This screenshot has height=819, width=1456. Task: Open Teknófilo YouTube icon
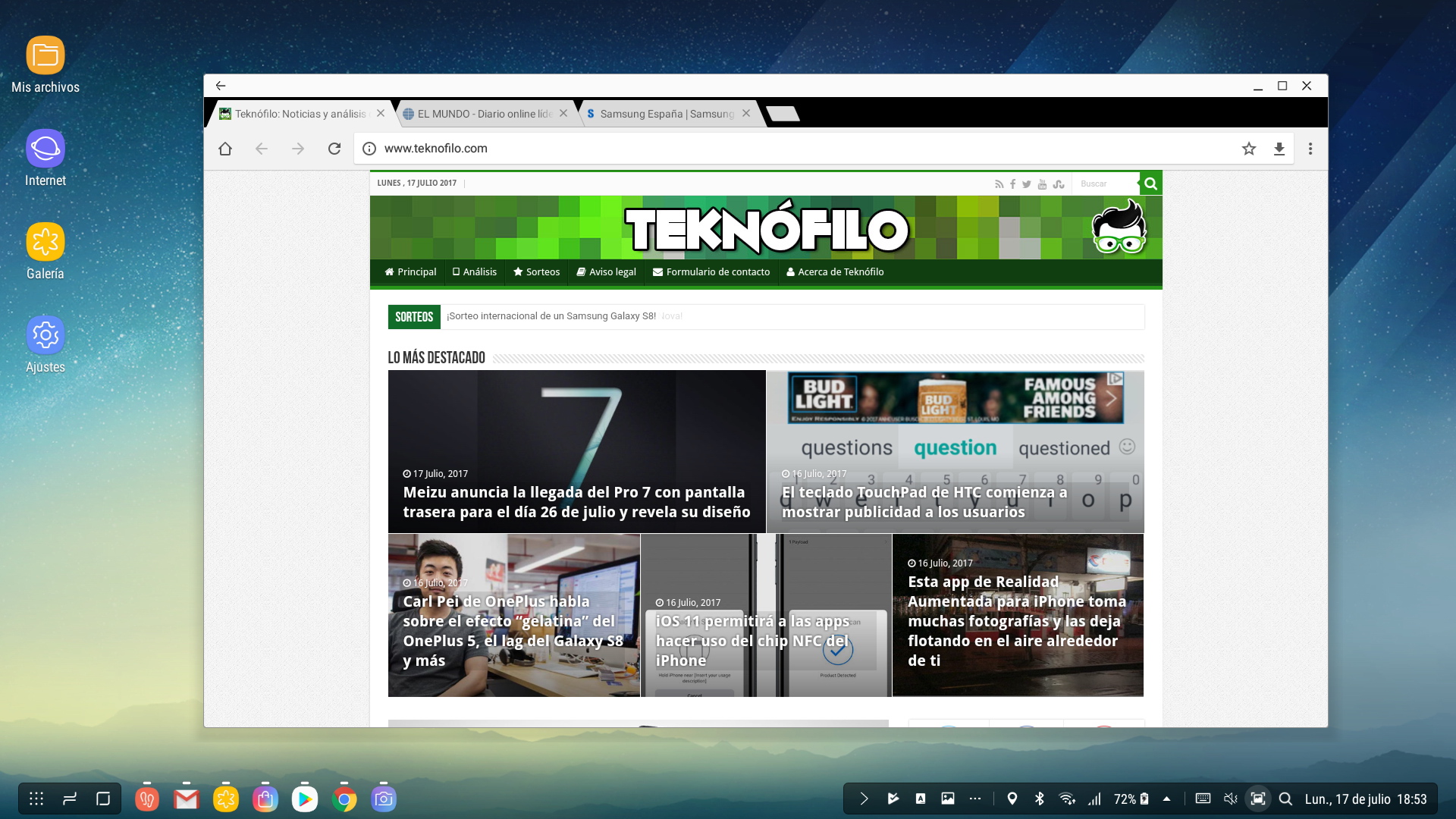pos(1042,184)
